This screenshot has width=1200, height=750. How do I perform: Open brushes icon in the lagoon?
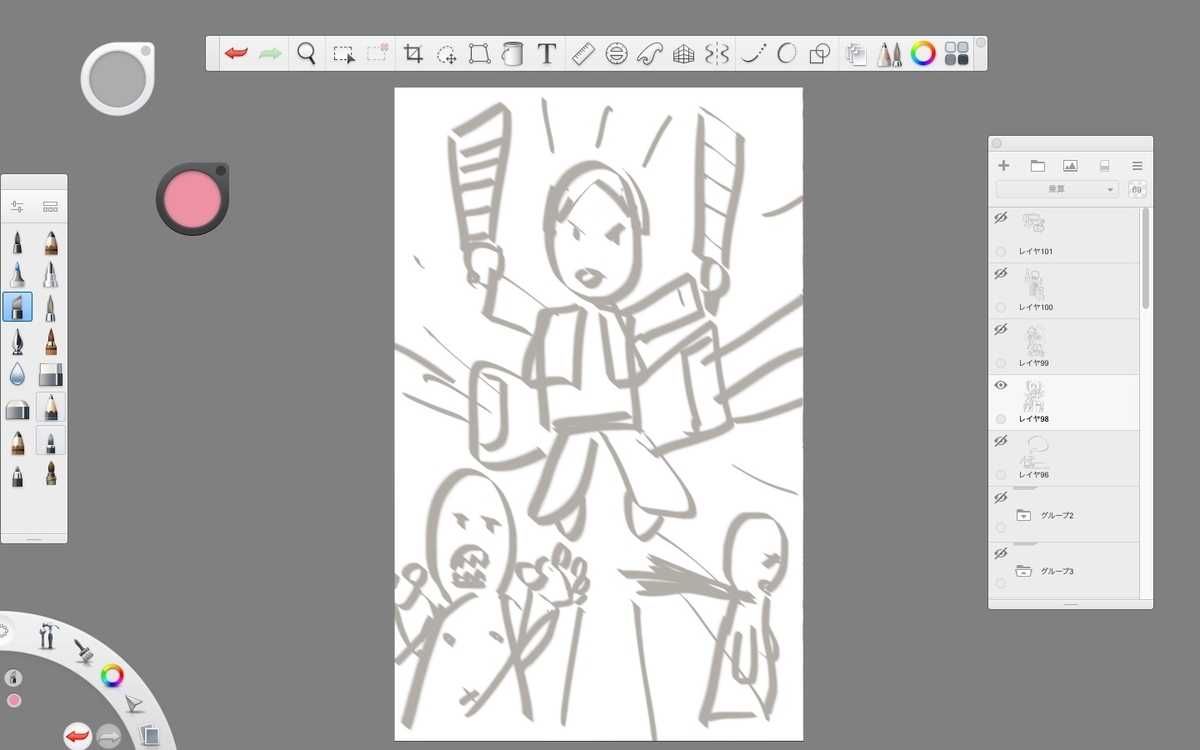tap(84, 651)
